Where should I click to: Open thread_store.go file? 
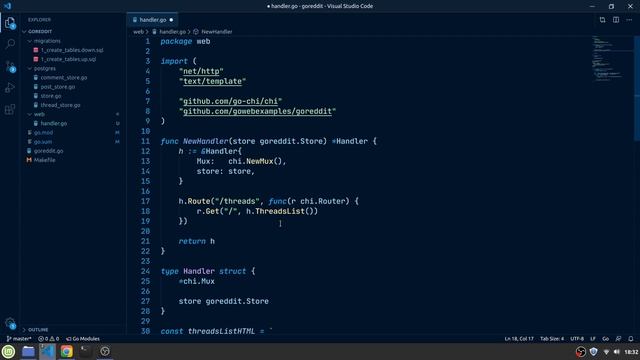tap(60, 105)
